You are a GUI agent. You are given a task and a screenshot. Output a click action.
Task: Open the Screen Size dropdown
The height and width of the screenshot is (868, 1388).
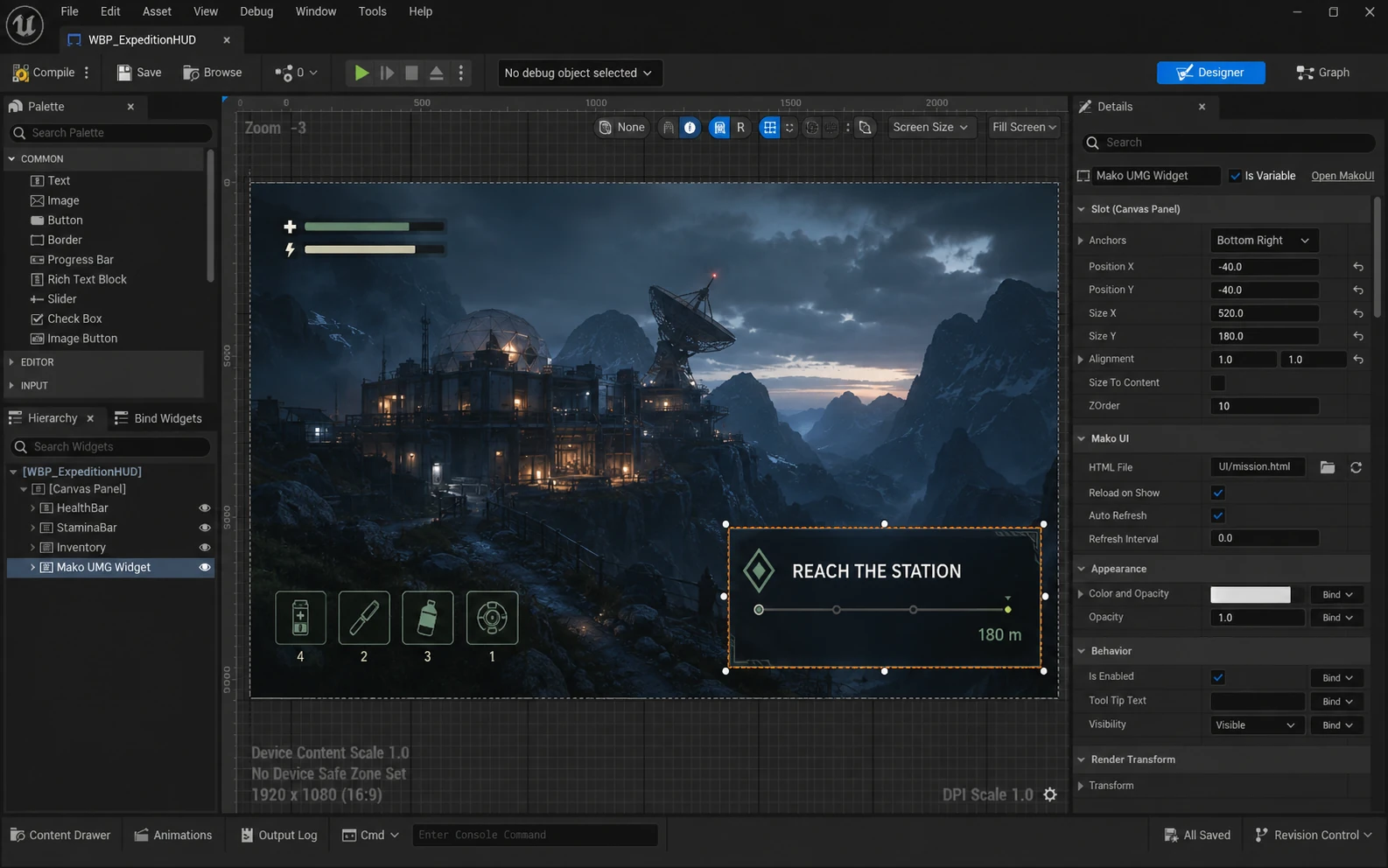929,128
